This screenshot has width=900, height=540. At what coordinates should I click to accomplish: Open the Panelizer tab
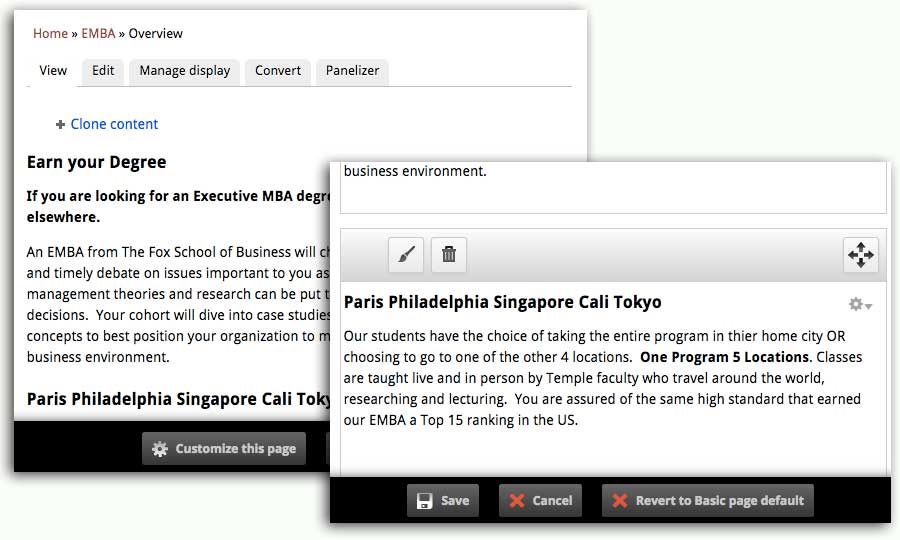coord(353,71)
